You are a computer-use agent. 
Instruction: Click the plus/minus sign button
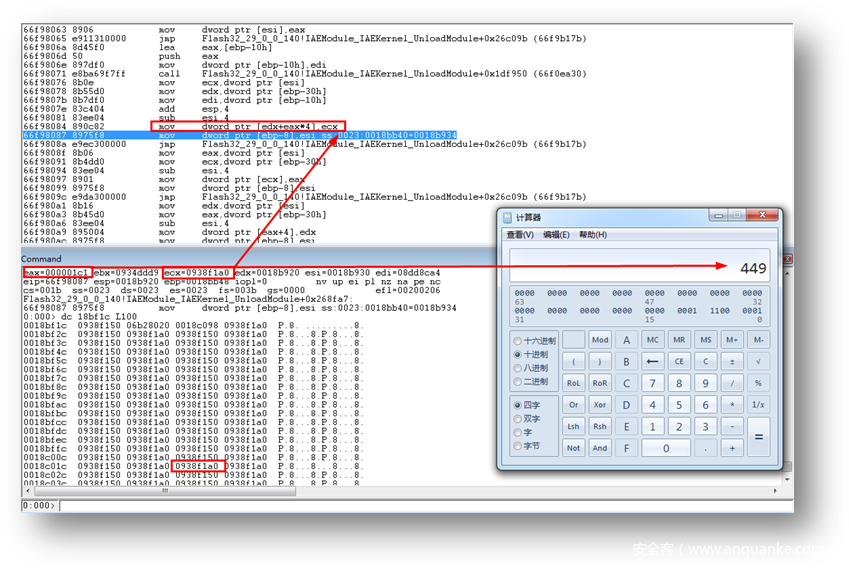point(732,361)
